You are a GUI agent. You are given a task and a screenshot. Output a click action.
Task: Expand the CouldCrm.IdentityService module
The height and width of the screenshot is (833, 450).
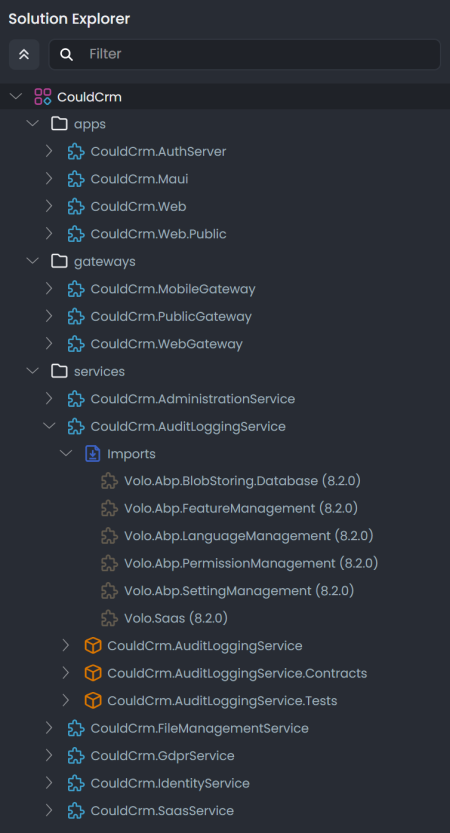point(49,783)
